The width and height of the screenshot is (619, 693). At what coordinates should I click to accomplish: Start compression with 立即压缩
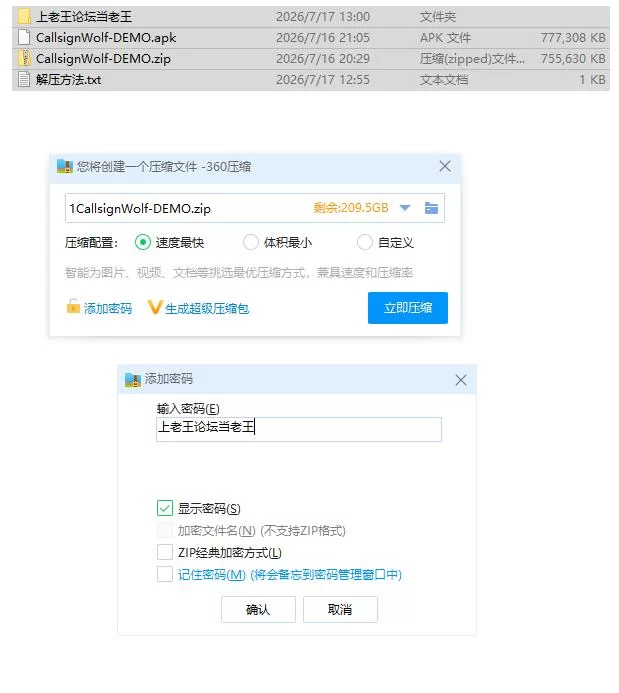408,308
